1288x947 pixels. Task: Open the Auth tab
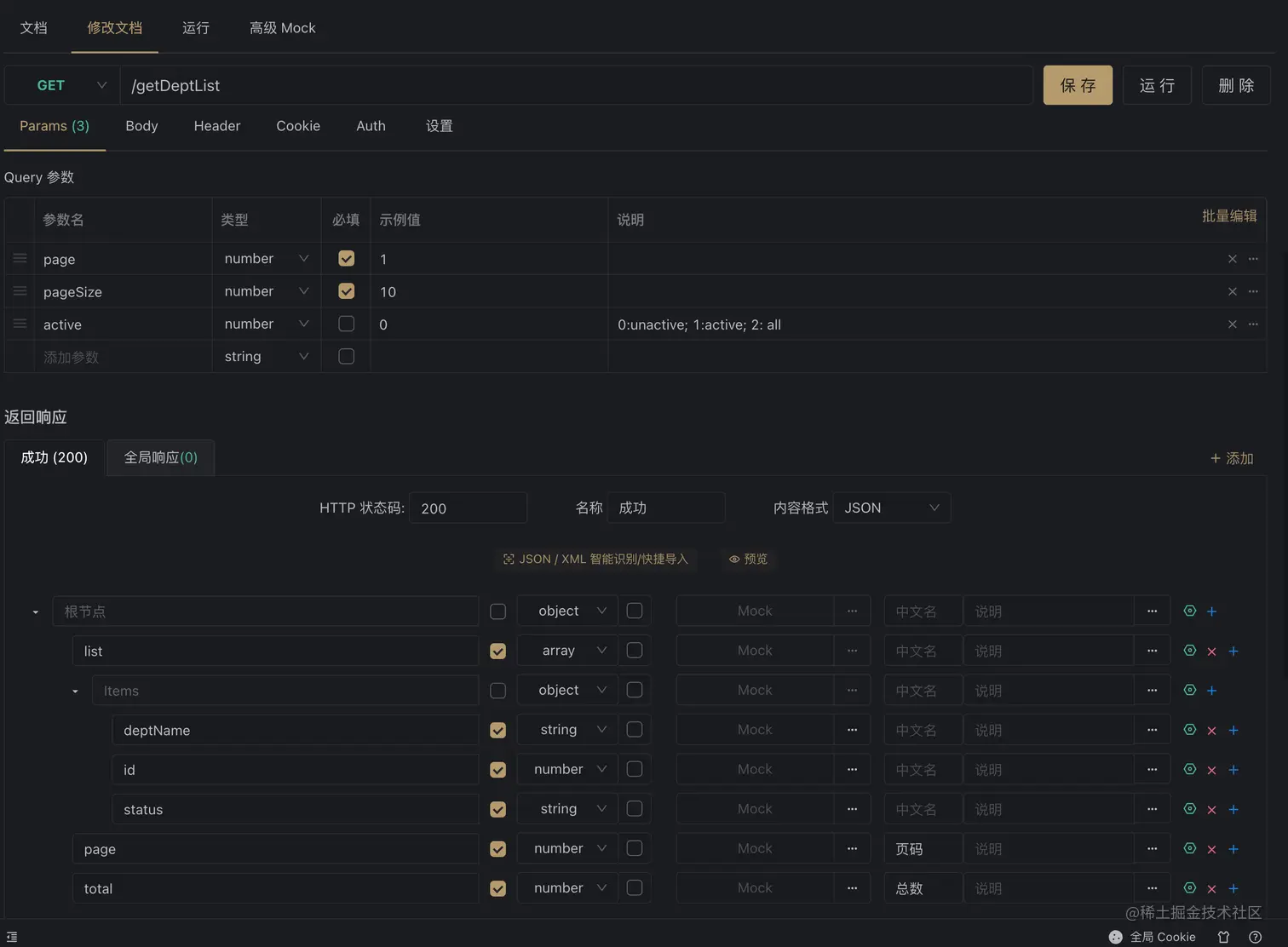[371, 126]
